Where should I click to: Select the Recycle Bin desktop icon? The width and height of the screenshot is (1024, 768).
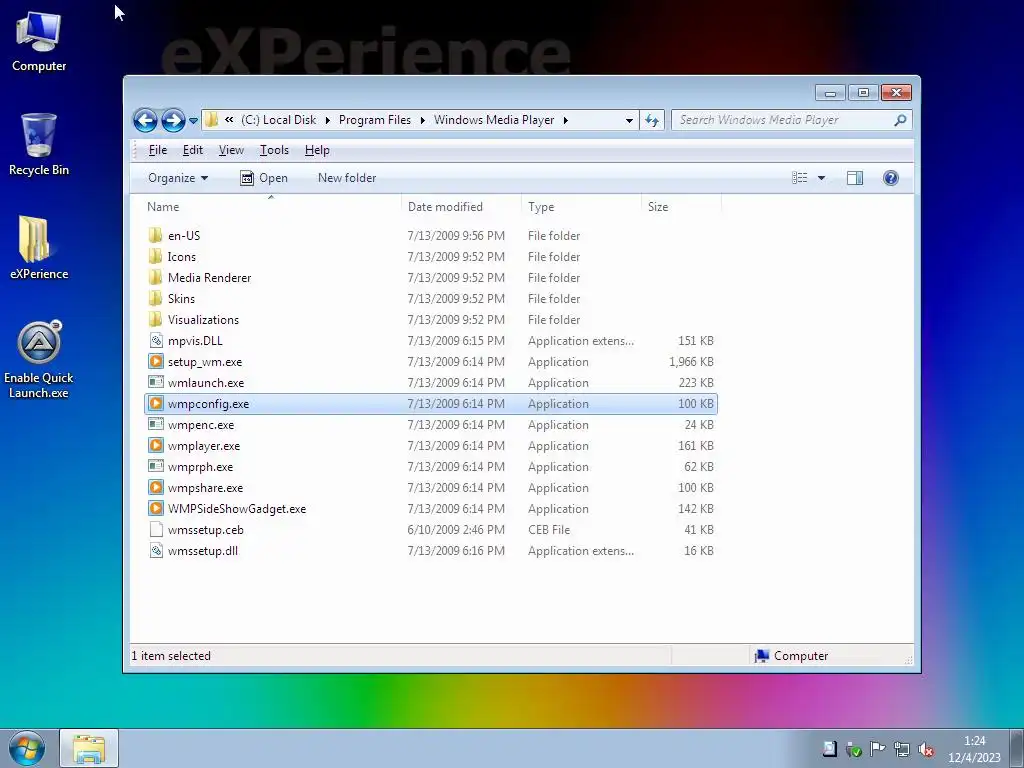[39, 144]
